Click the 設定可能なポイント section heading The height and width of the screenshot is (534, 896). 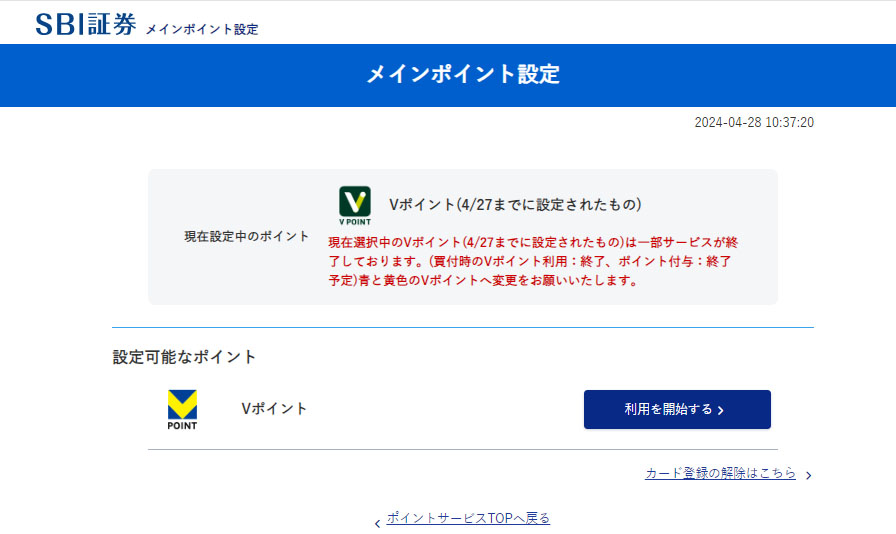pyautogui.click(x=185, y=357)
